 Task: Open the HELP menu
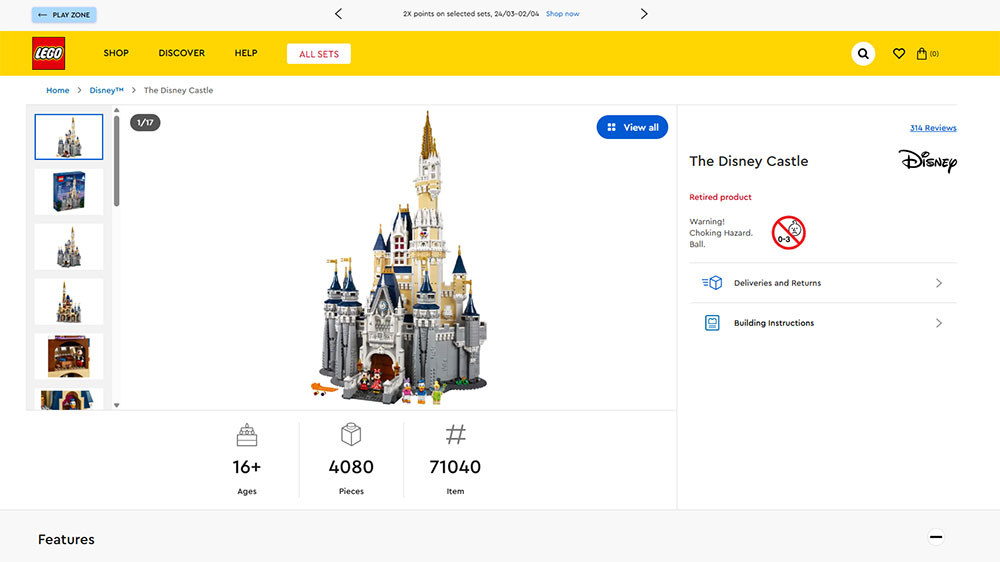click(246, 53)
